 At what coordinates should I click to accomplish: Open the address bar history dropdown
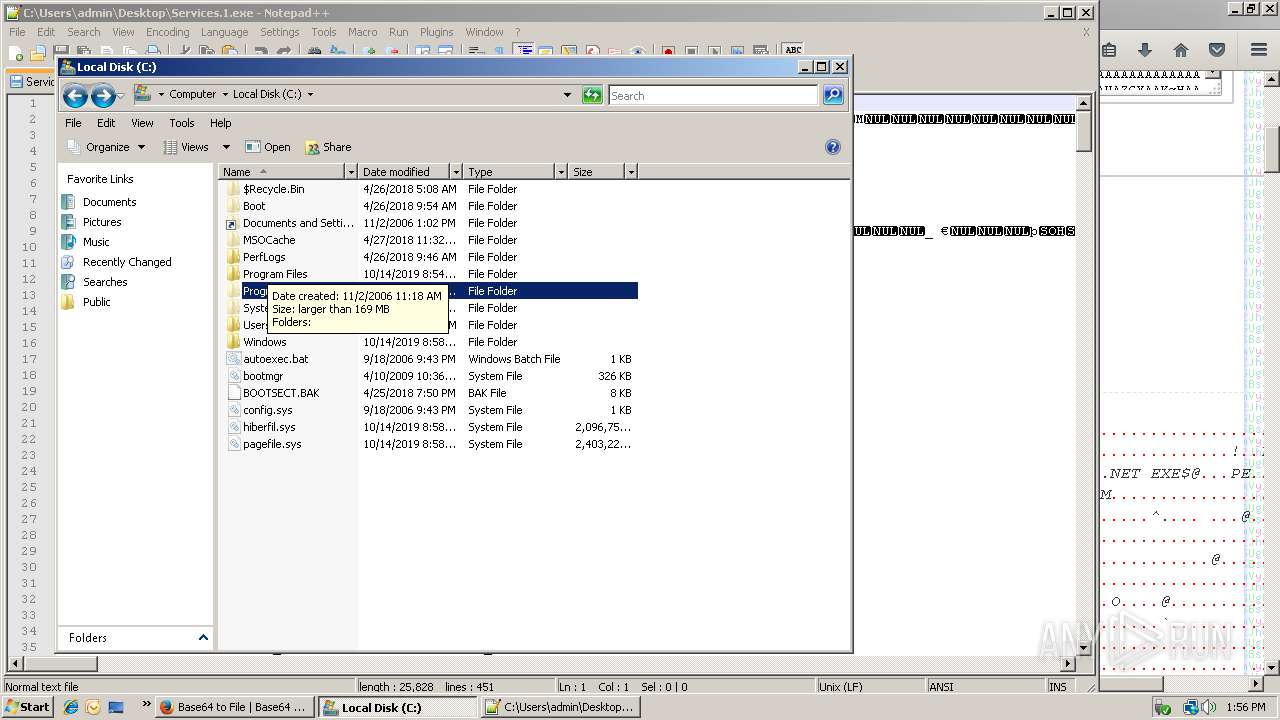click(567, 95)
